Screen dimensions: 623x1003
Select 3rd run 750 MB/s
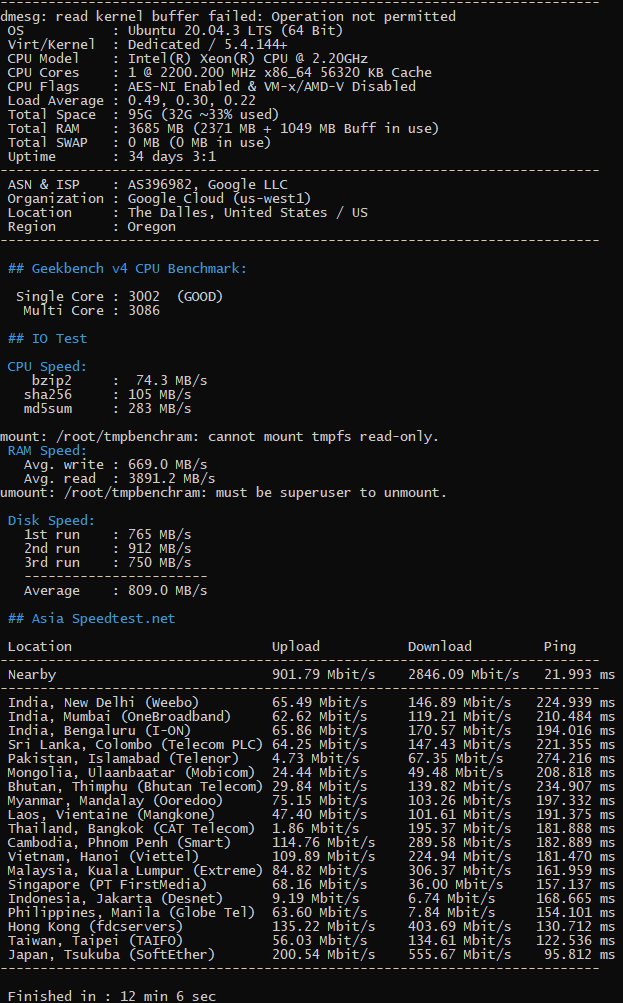[160, 564]
